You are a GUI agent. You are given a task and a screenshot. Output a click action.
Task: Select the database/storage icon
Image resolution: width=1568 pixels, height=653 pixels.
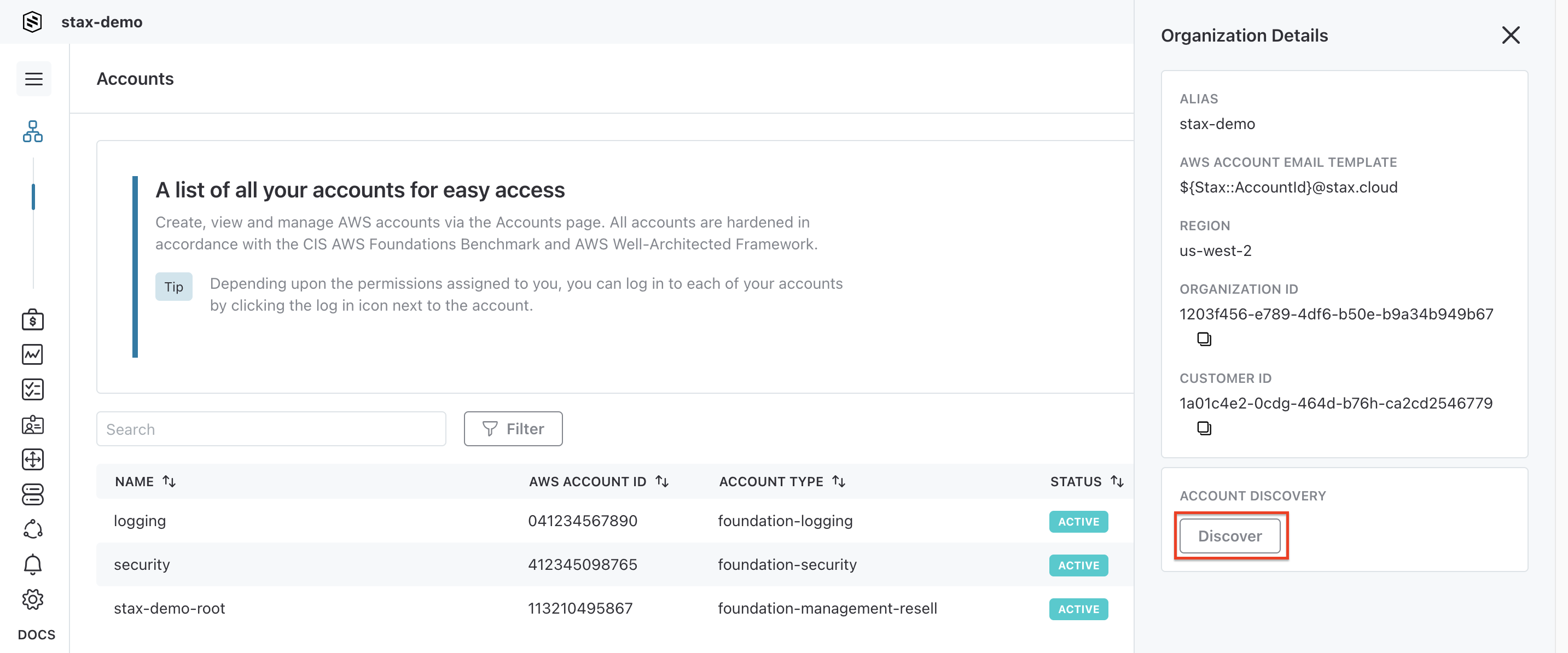(33, 494)
